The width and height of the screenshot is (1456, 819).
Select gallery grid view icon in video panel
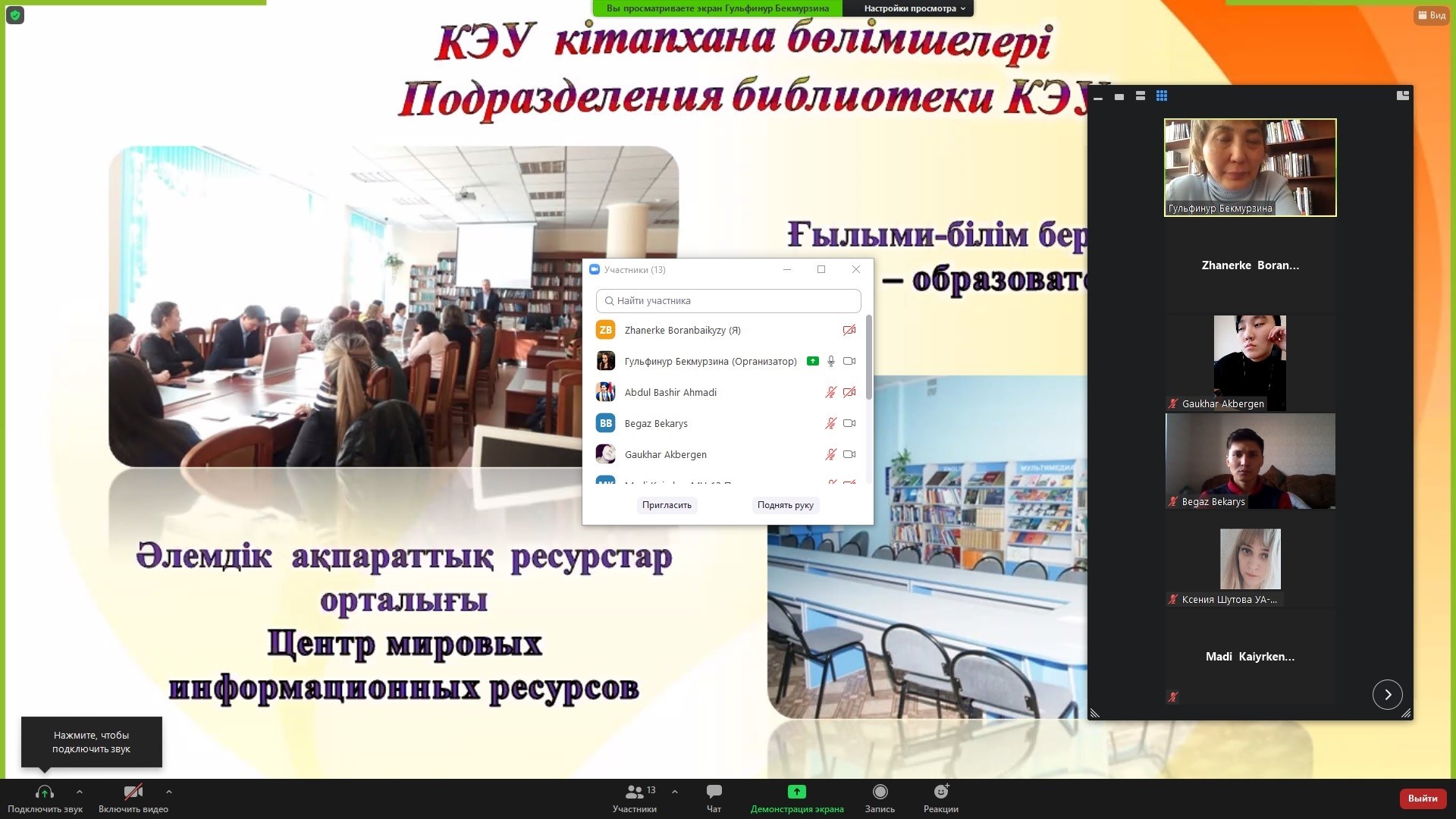click(1162, 96)
